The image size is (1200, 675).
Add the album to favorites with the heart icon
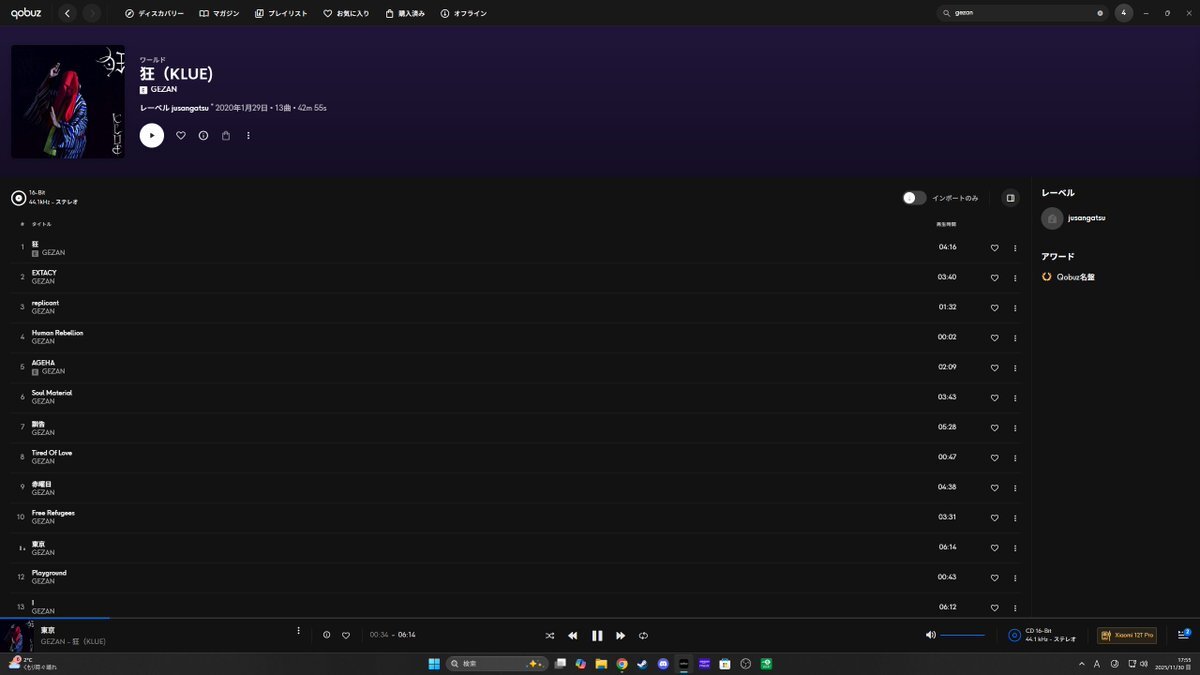181,136
